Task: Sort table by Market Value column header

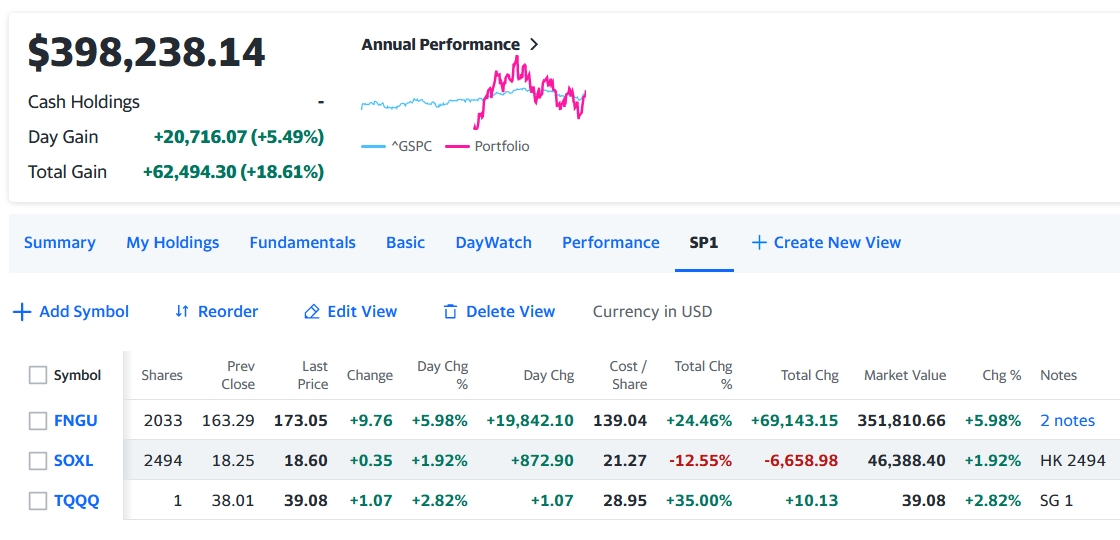Action: 904,376
